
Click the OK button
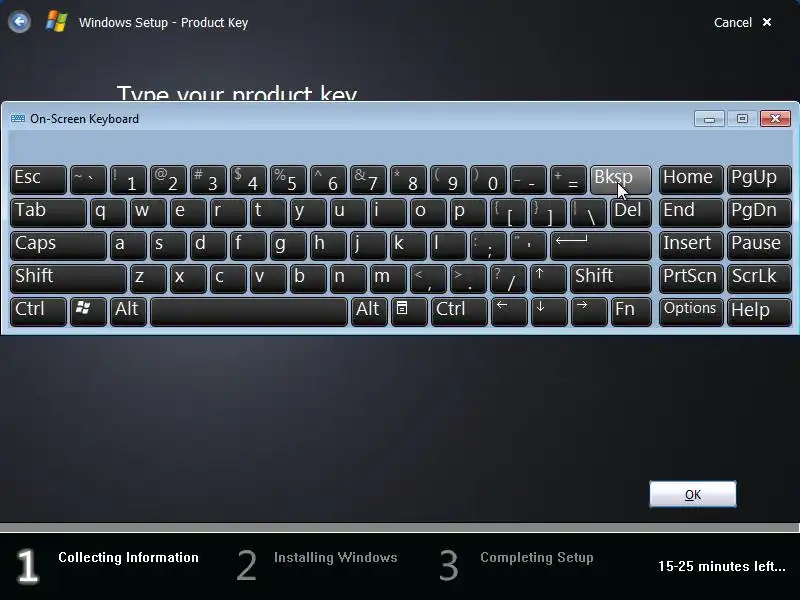[x=692, y=494]
